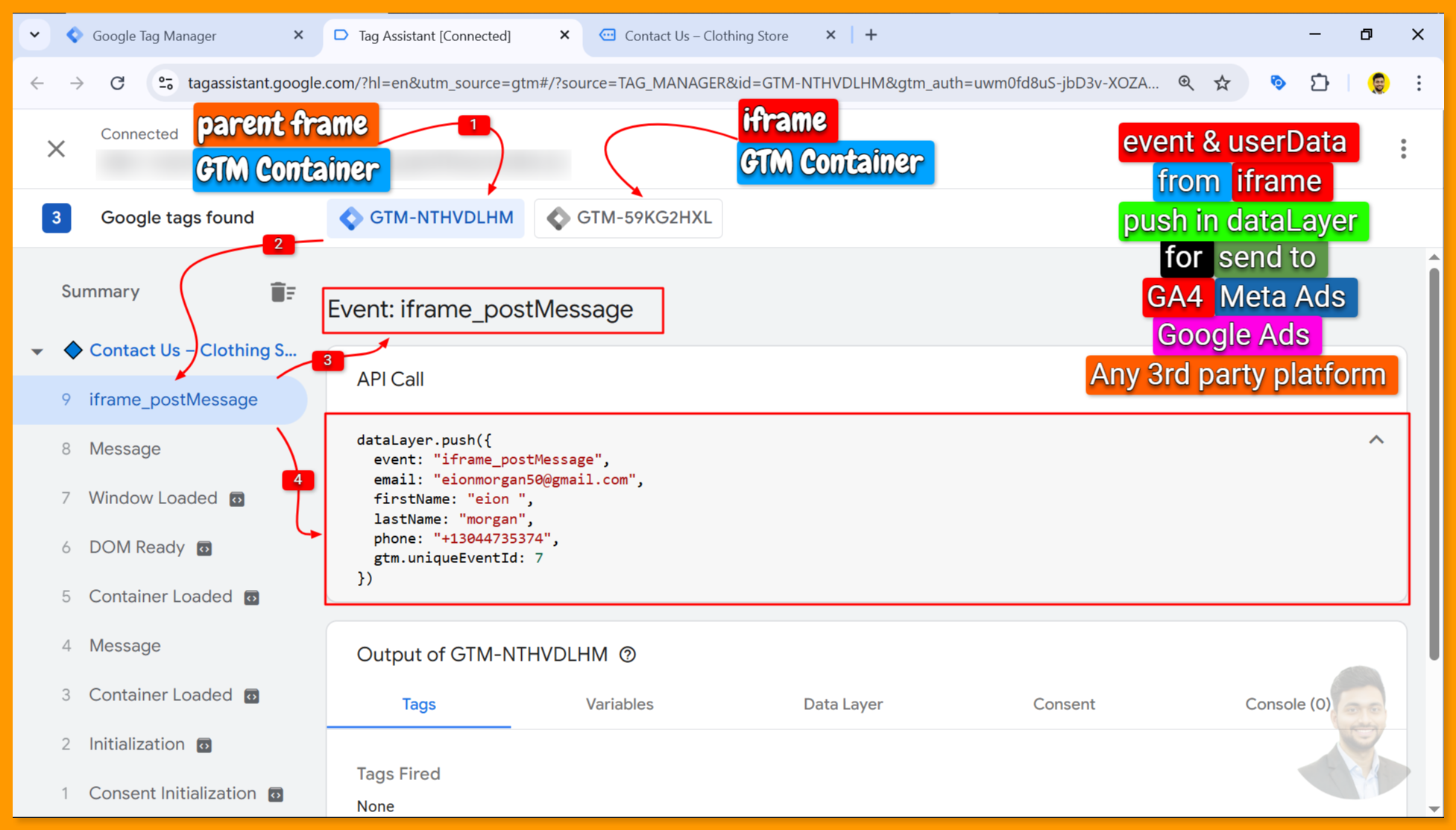Open the browser extensions puzzle icon
This screenshot has height=830, width=1456.
1320,83
